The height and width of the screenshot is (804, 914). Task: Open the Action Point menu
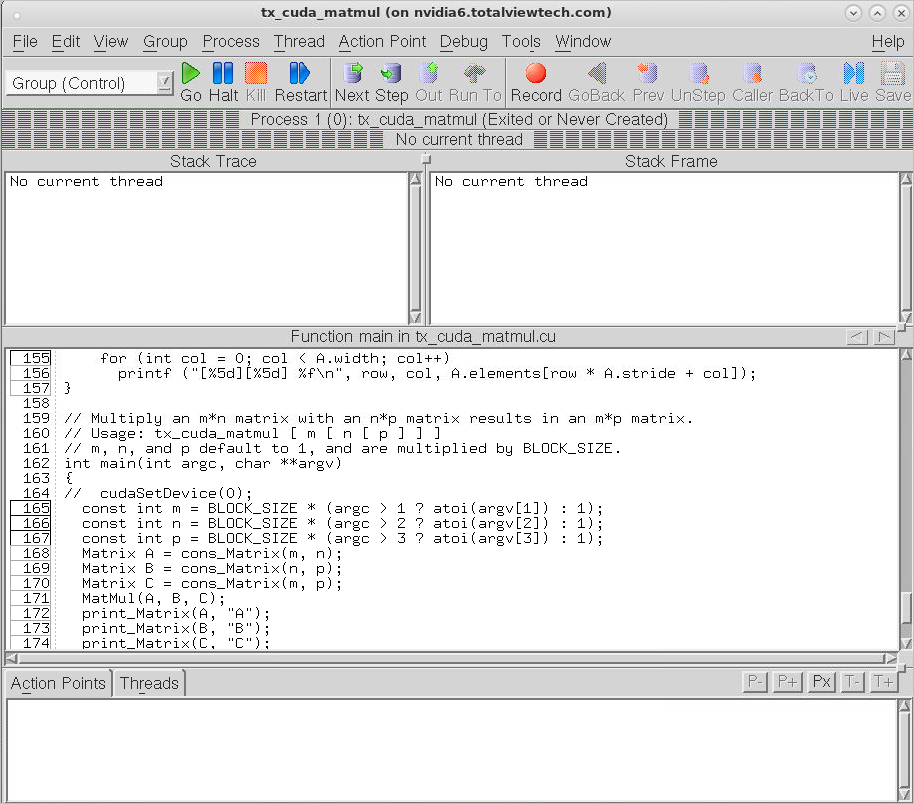coord(382,41)
